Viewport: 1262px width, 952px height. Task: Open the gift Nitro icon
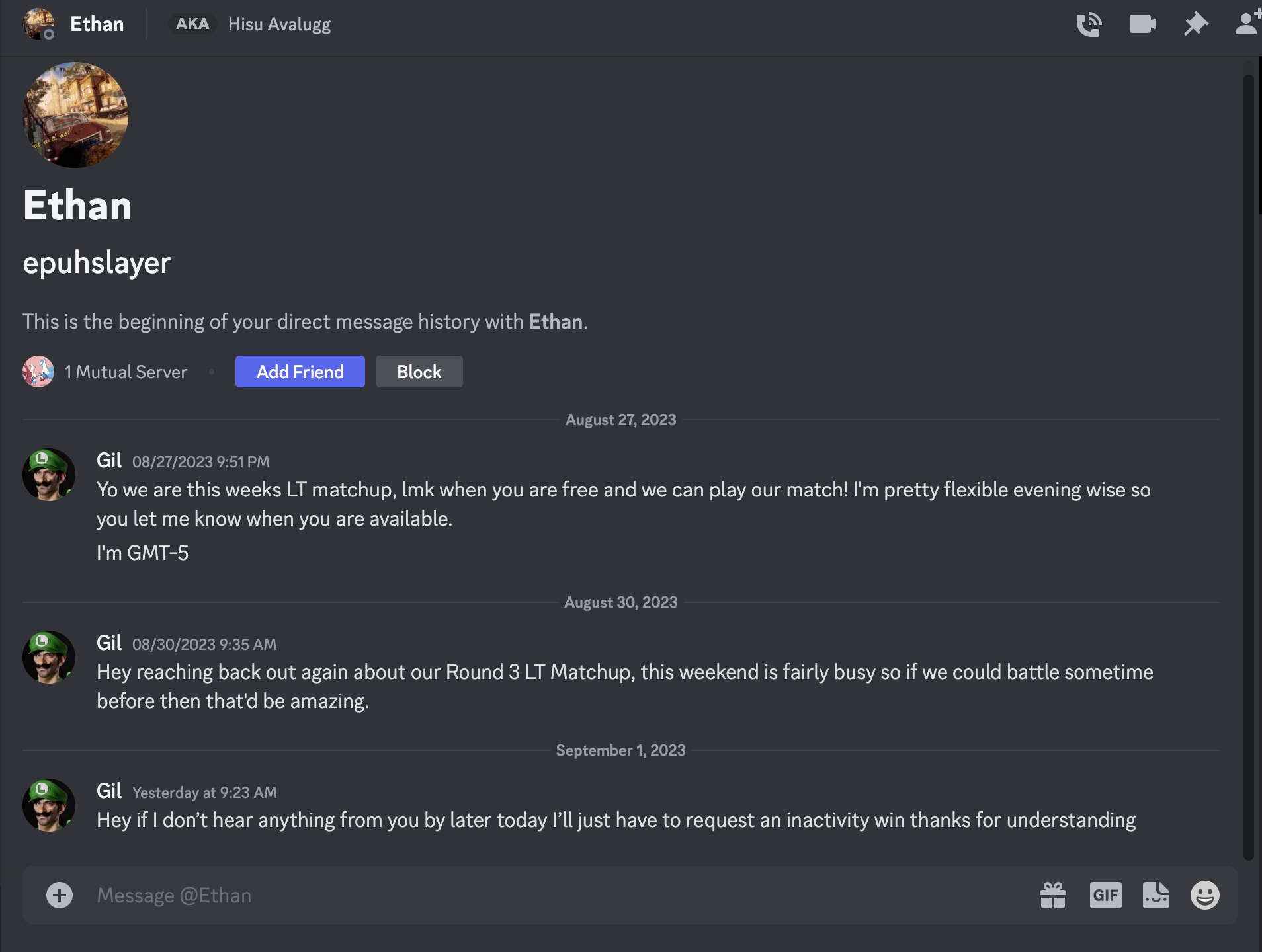(1052, 895)
